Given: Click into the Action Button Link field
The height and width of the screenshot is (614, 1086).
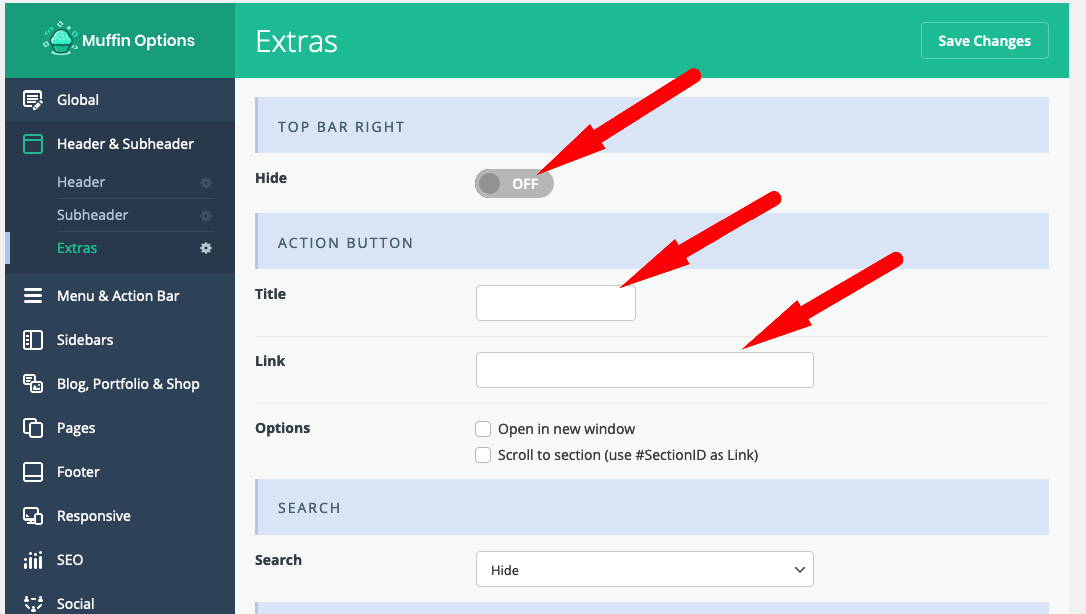Looking at the screenshot, I should tap(645, 370).
